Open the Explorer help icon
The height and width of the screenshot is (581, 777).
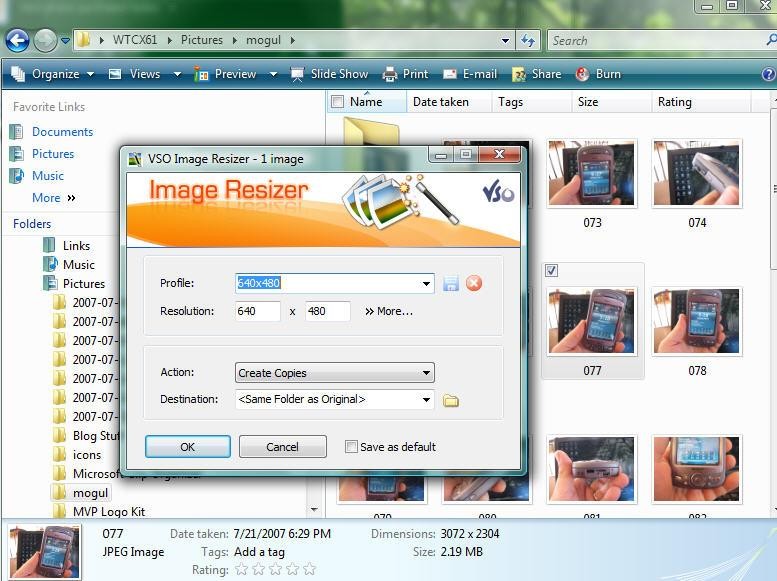pyautogui.click(x=769, y=74)
